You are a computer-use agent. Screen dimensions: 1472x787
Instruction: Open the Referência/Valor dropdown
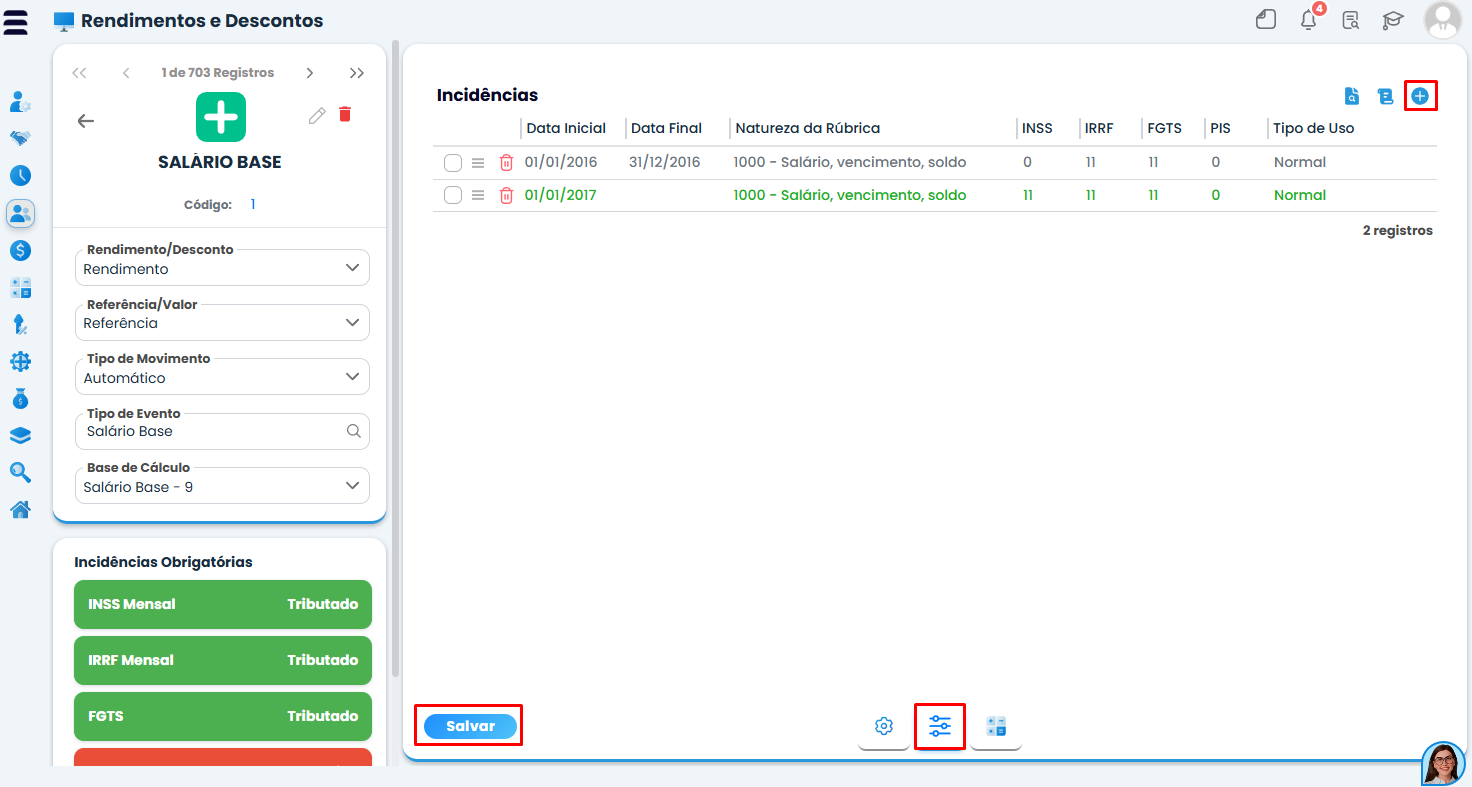coord(222,322)
